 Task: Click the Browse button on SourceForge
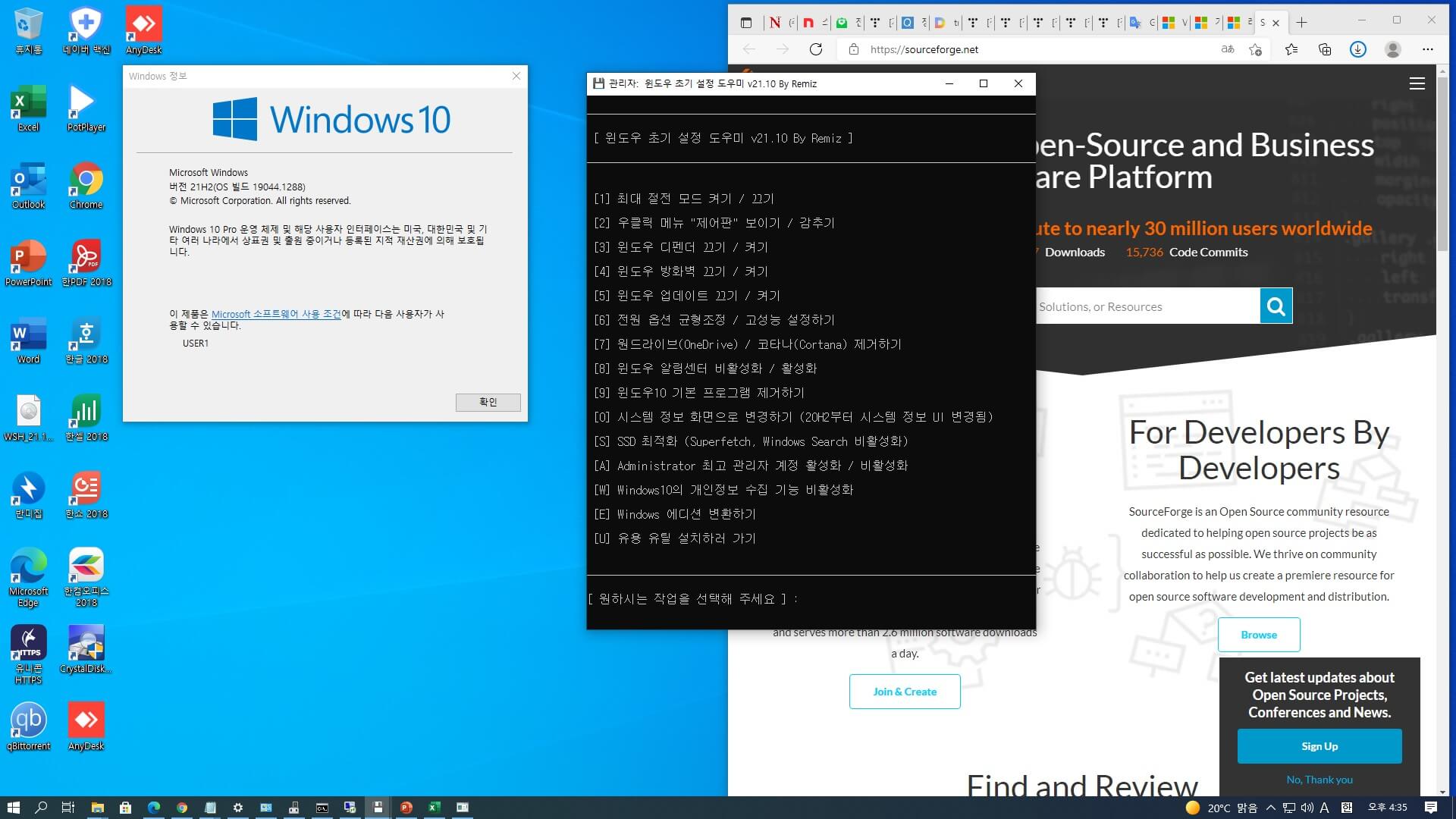(1259, 635)
